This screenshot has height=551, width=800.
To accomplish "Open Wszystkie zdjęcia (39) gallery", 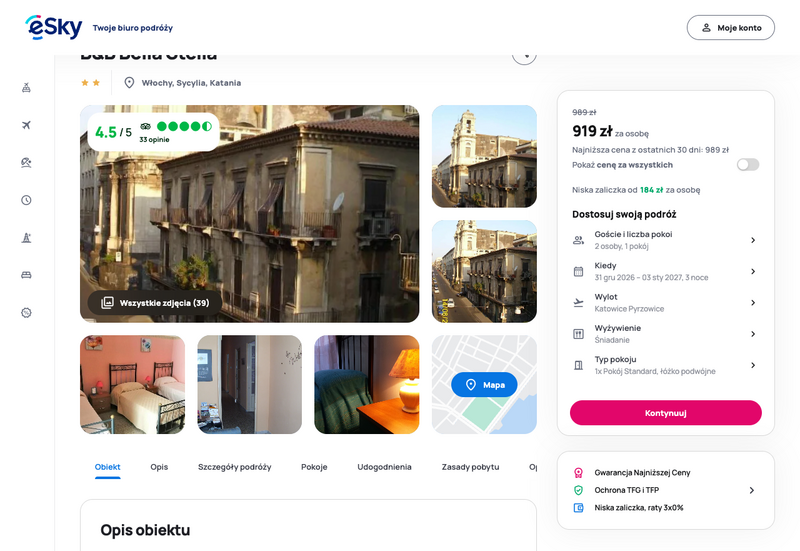I will 155,303.
